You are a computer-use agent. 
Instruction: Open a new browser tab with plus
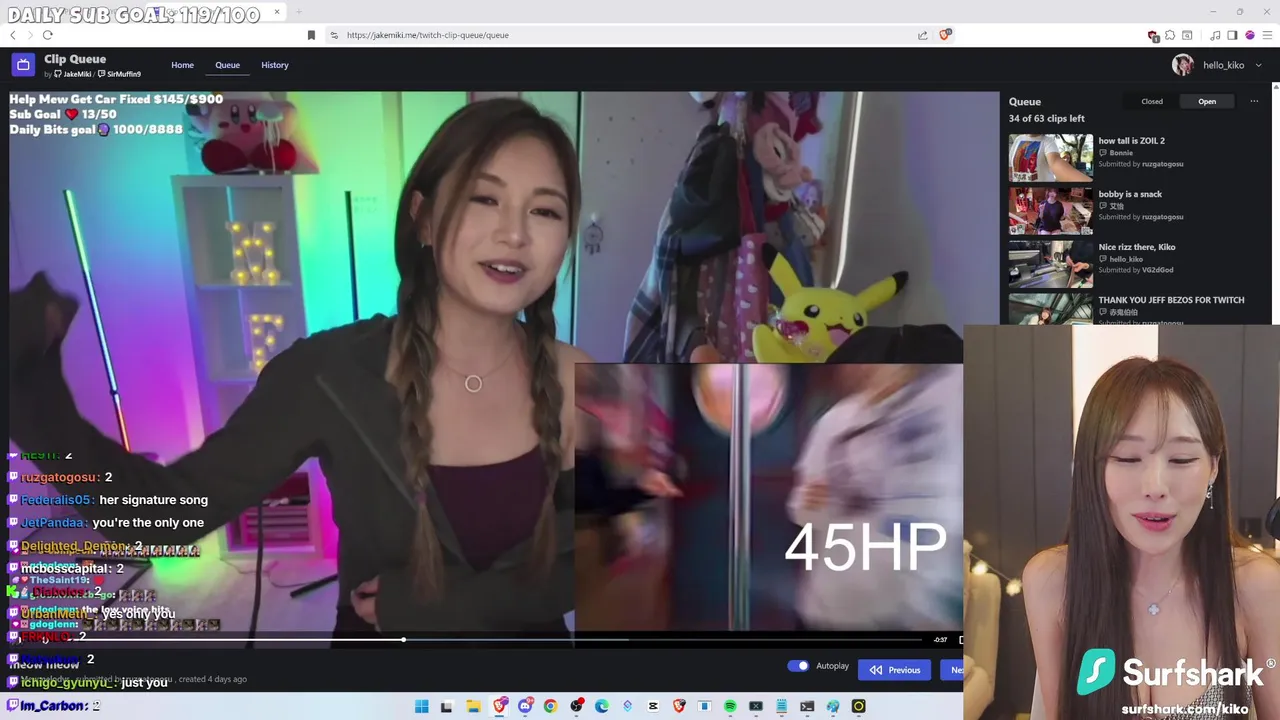click(x=298, y=12)
